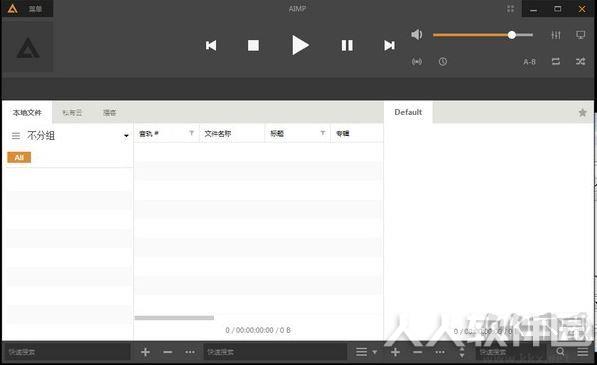Set volume using the orange volume slider

[x=483, y=35]
